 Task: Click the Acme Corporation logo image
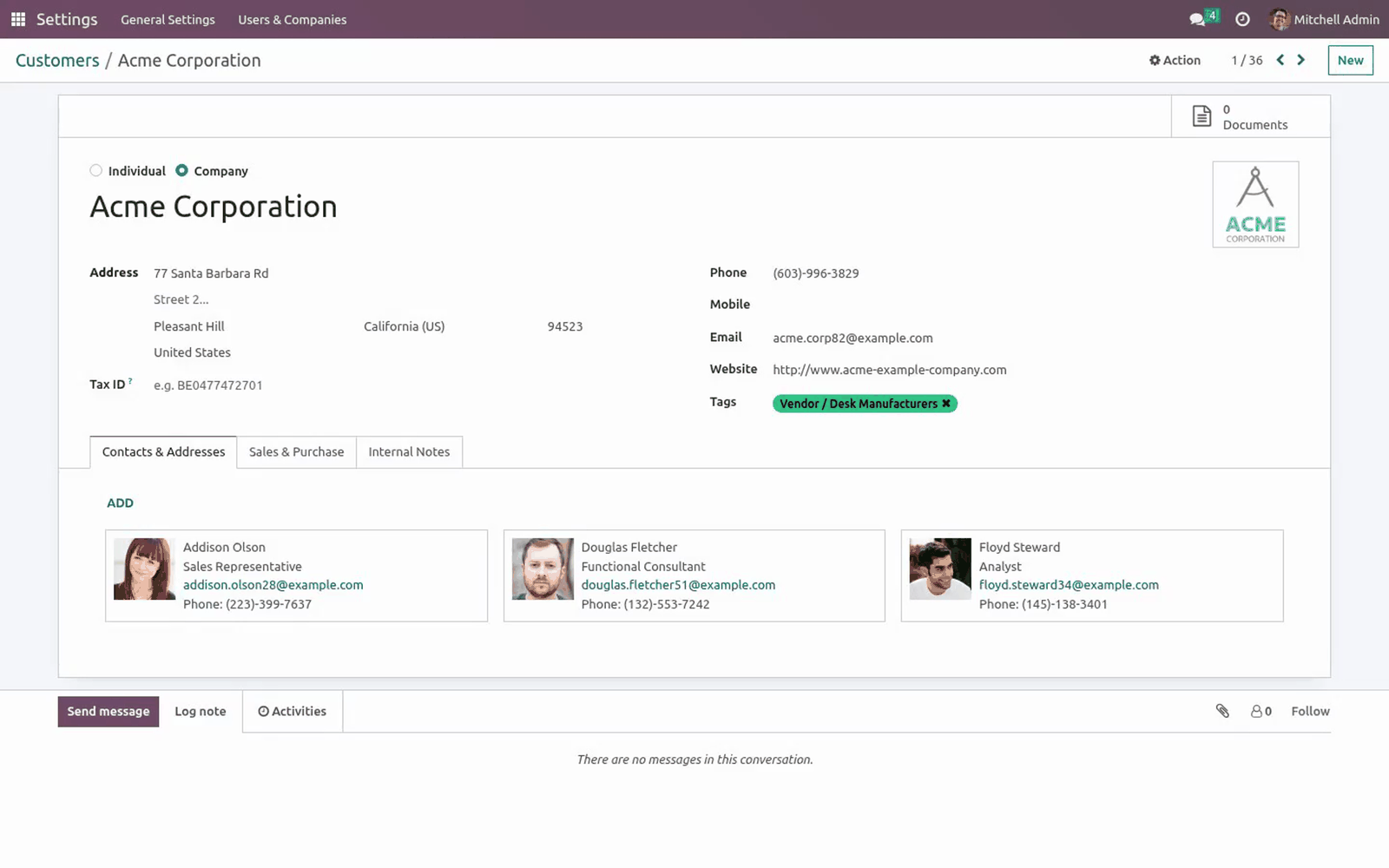point(1255,204)
